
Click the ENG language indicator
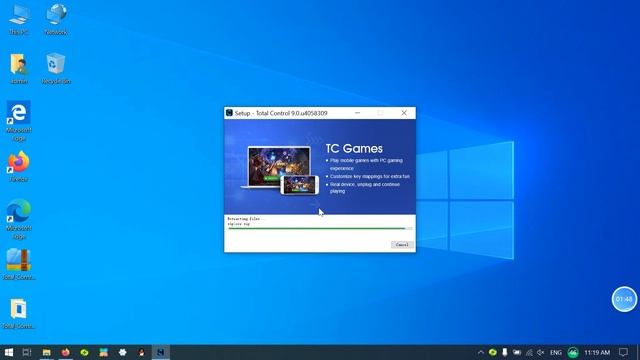556,352
